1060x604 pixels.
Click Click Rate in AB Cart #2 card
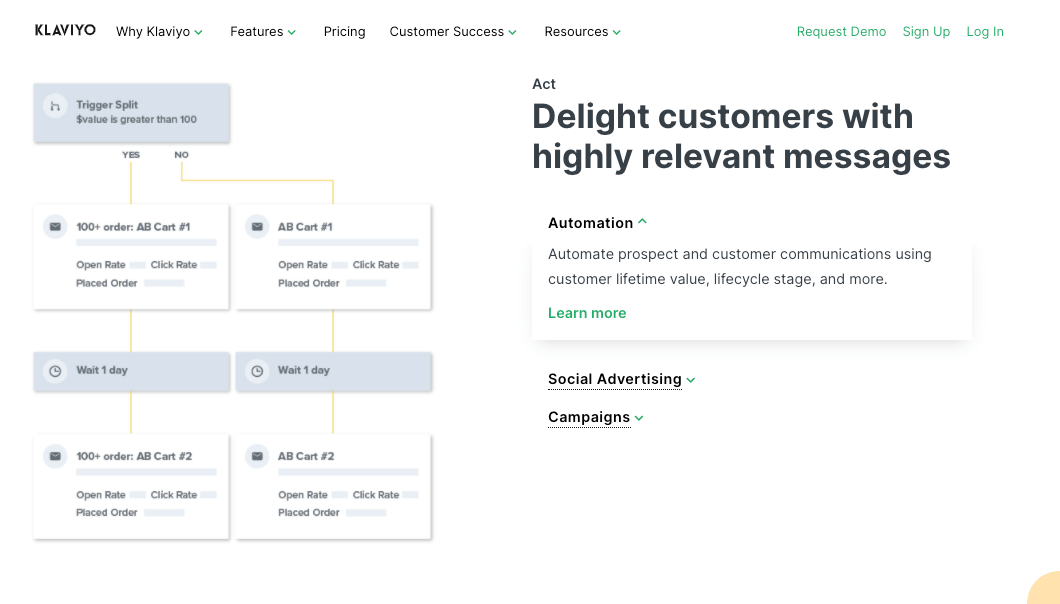tap(376, 495)
